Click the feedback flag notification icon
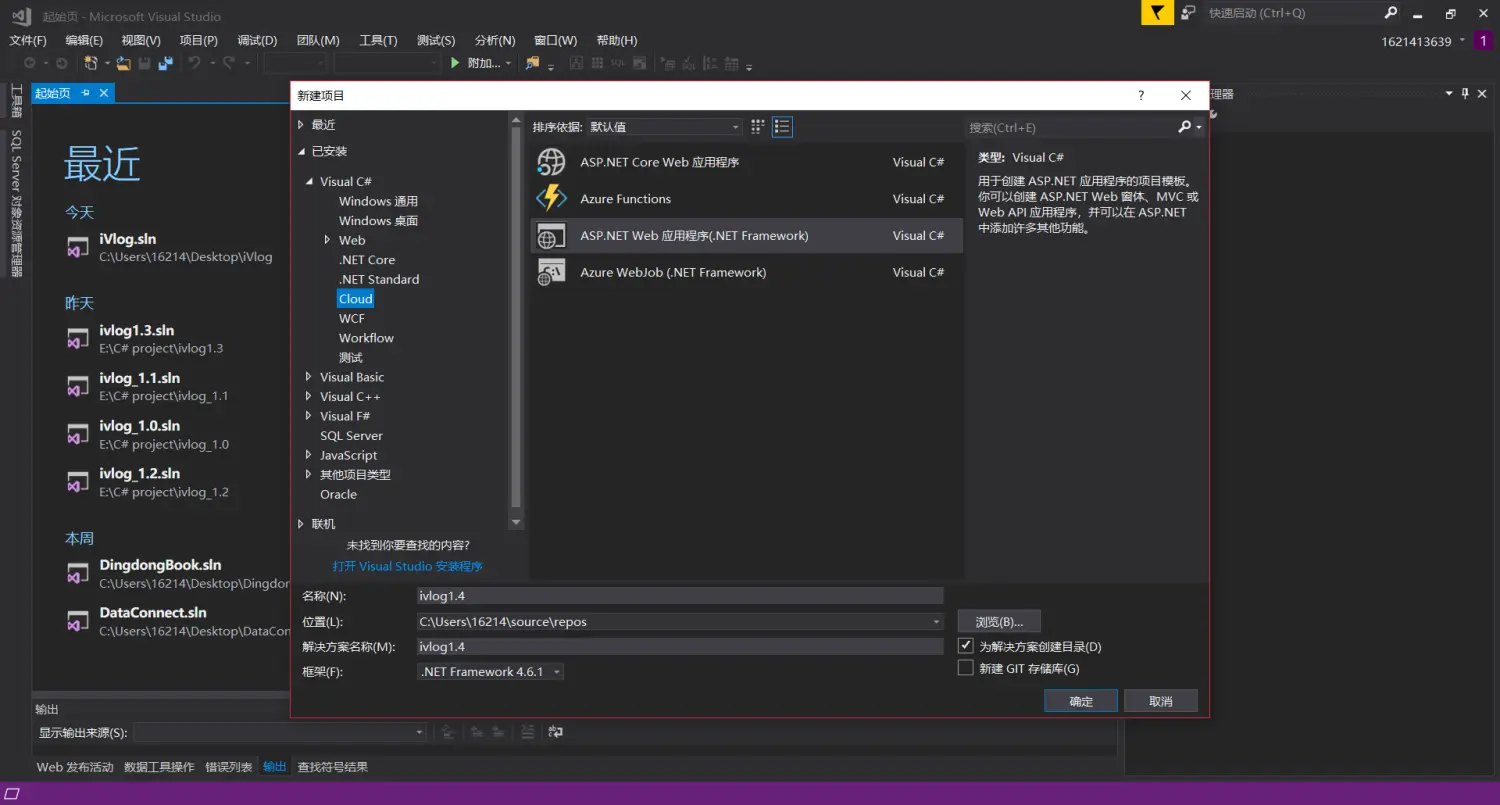 [1157, 13]
